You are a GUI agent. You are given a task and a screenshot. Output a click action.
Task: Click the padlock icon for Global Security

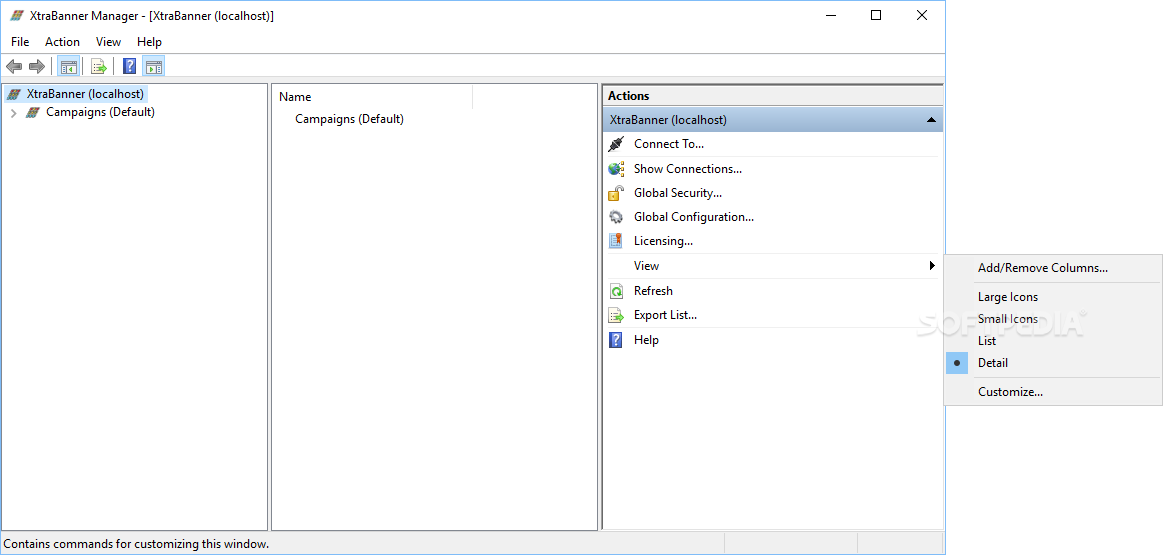616,193
